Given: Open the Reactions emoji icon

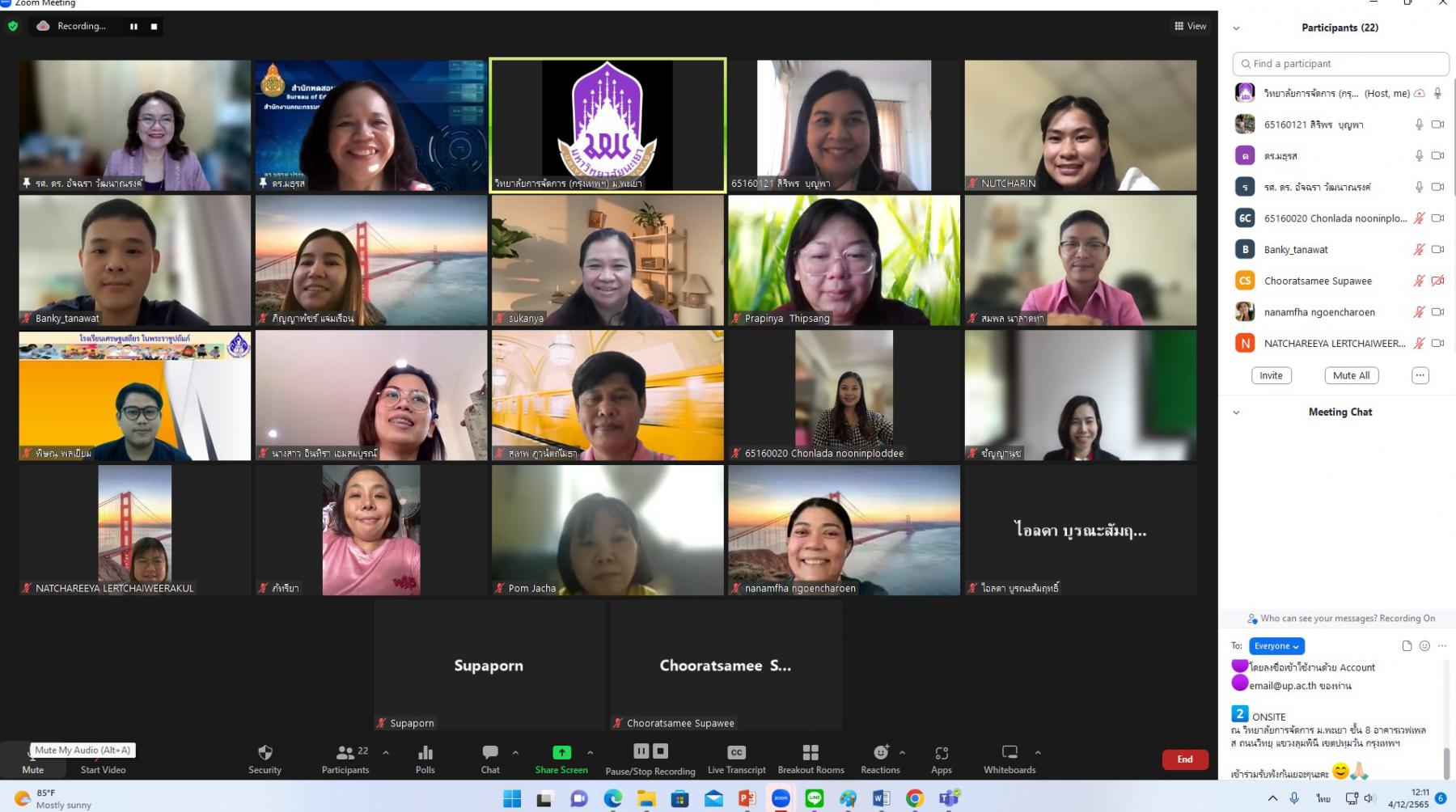Looking at the screenshot, I should (x=880, y=753).
